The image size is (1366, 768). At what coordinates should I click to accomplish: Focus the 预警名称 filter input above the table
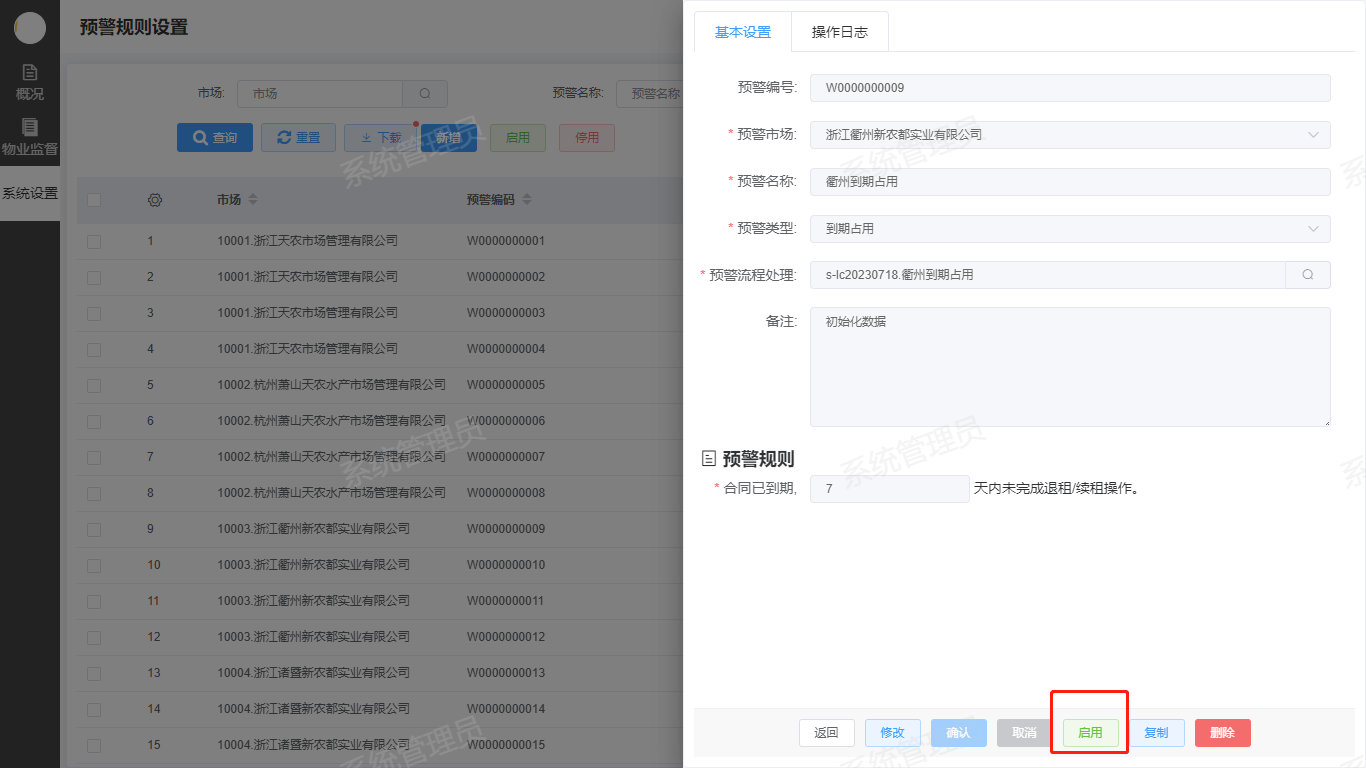pos(649,94)
